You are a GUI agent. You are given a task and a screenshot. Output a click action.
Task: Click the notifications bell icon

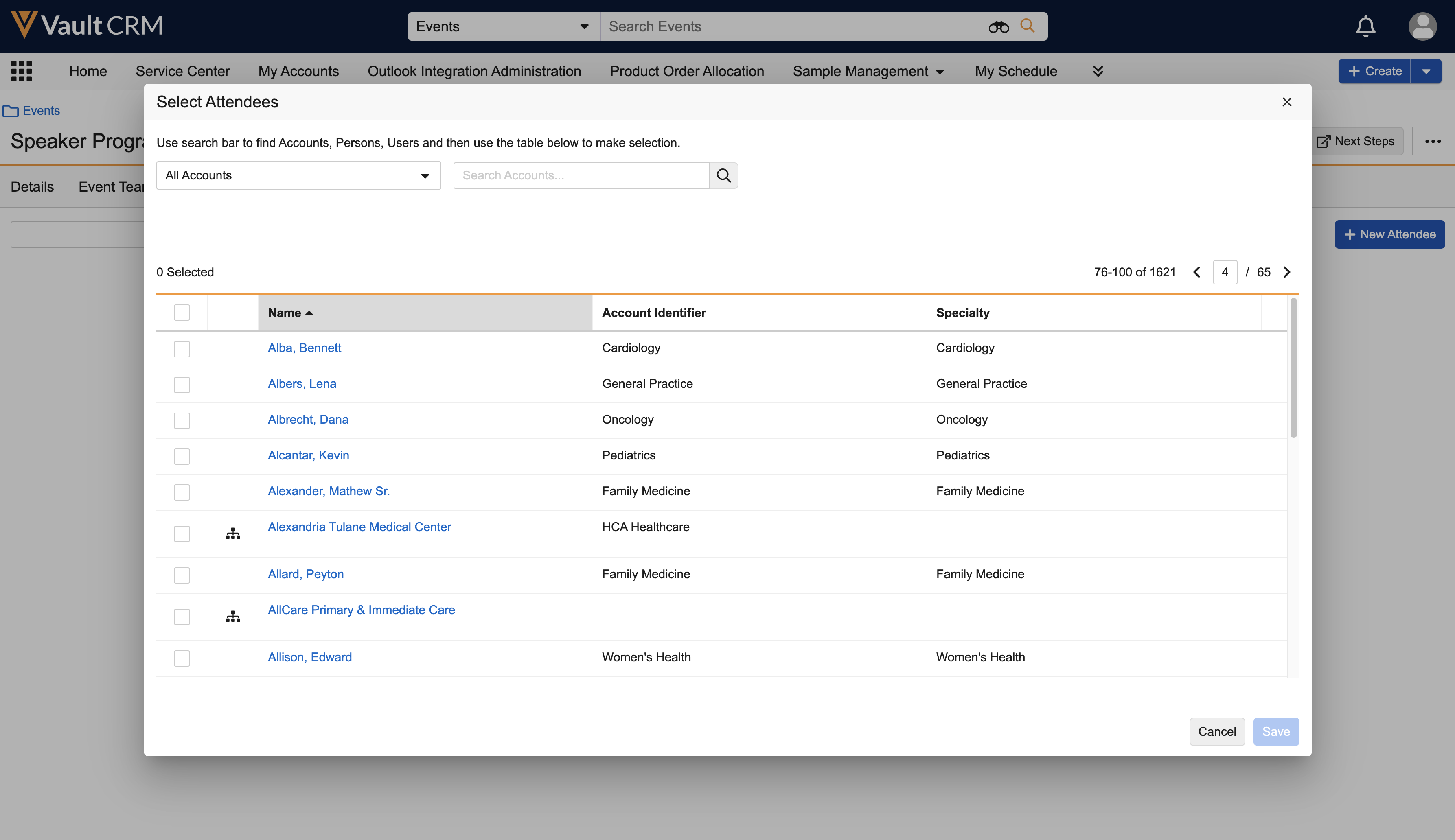[1365, 26]
